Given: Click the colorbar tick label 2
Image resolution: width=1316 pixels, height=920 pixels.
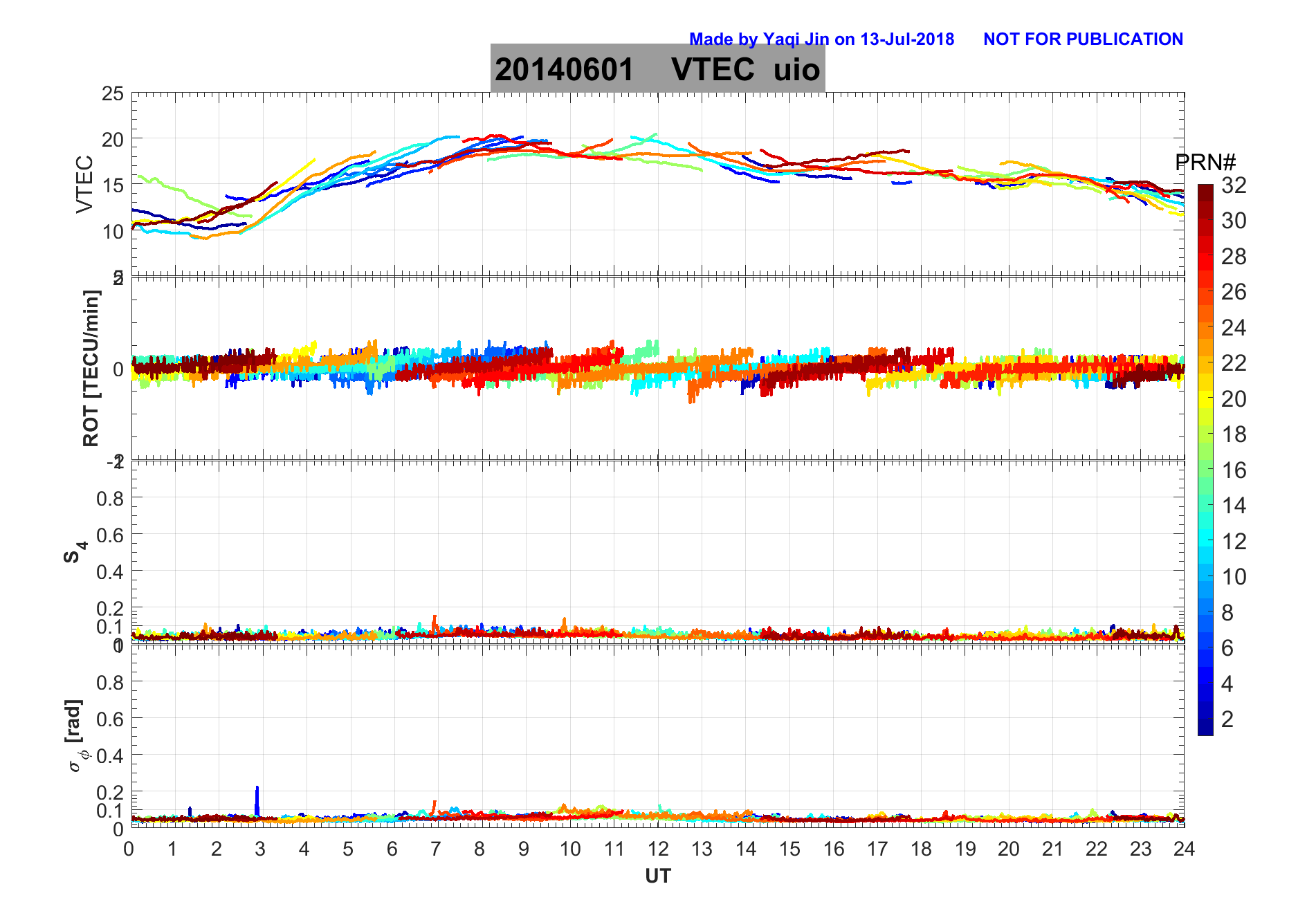Looking at the screenshot, I should 1227,719.
